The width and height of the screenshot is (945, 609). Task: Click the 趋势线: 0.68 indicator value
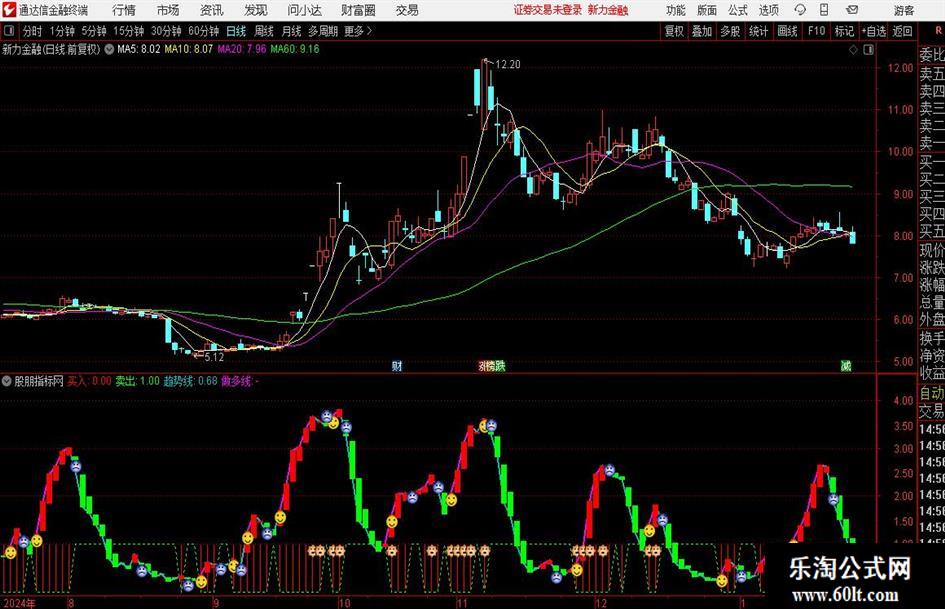pos(190,381)
